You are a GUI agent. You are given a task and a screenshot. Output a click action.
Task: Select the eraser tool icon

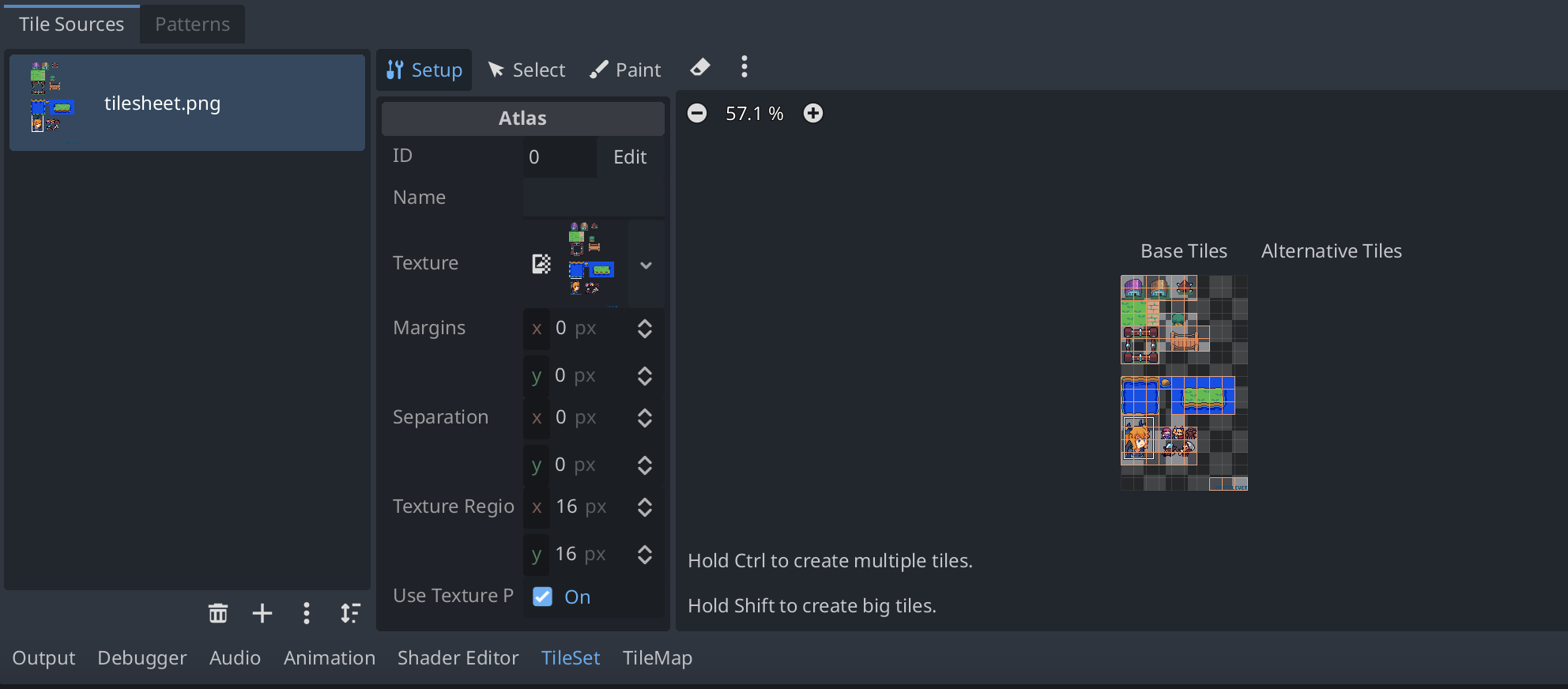point(699,68)
